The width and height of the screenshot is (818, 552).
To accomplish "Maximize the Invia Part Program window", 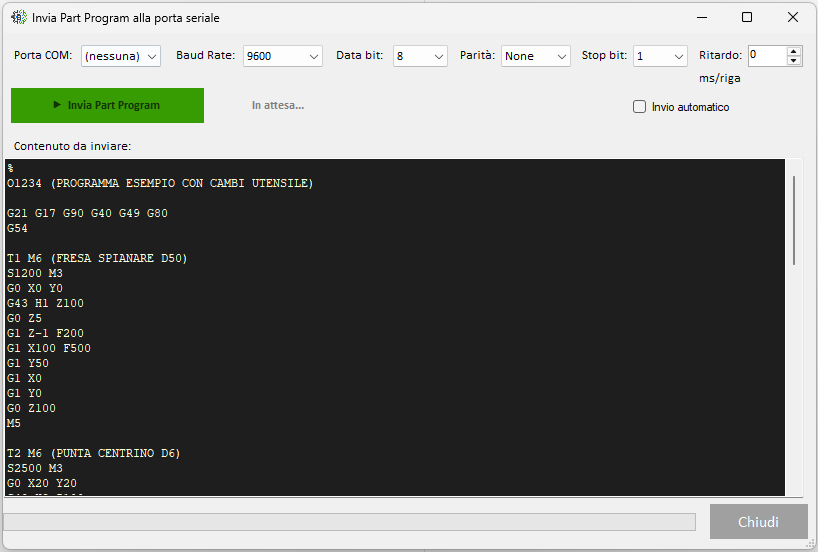I will pos(747,17).
